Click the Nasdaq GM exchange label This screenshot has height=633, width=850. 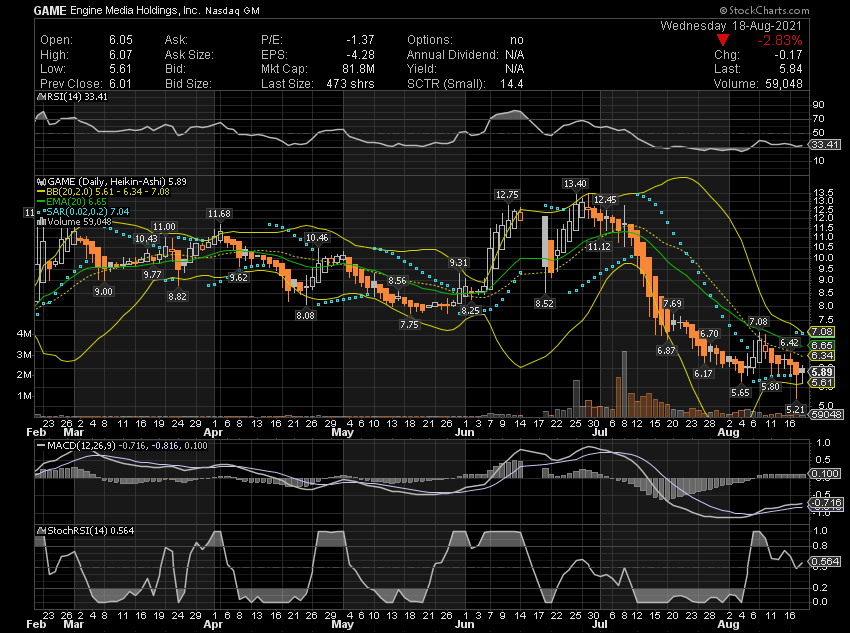point(232,11)
